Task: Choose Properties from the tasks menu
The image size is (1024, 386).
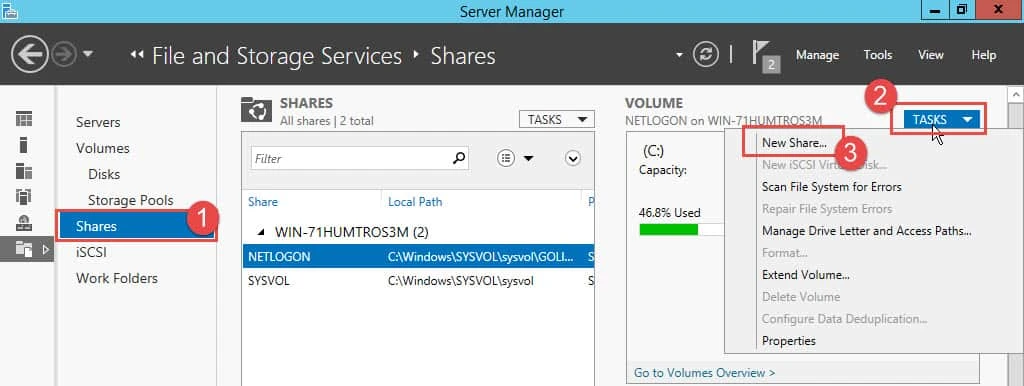Action: (x=789, y=341)
